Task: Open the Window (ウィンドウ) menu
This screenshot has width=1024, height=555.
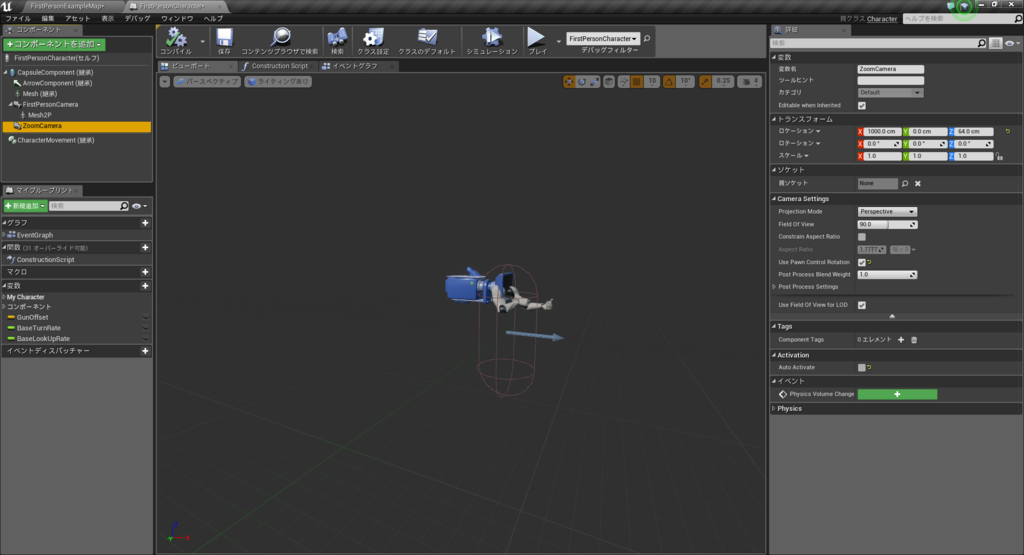Action: coord(177,18)
